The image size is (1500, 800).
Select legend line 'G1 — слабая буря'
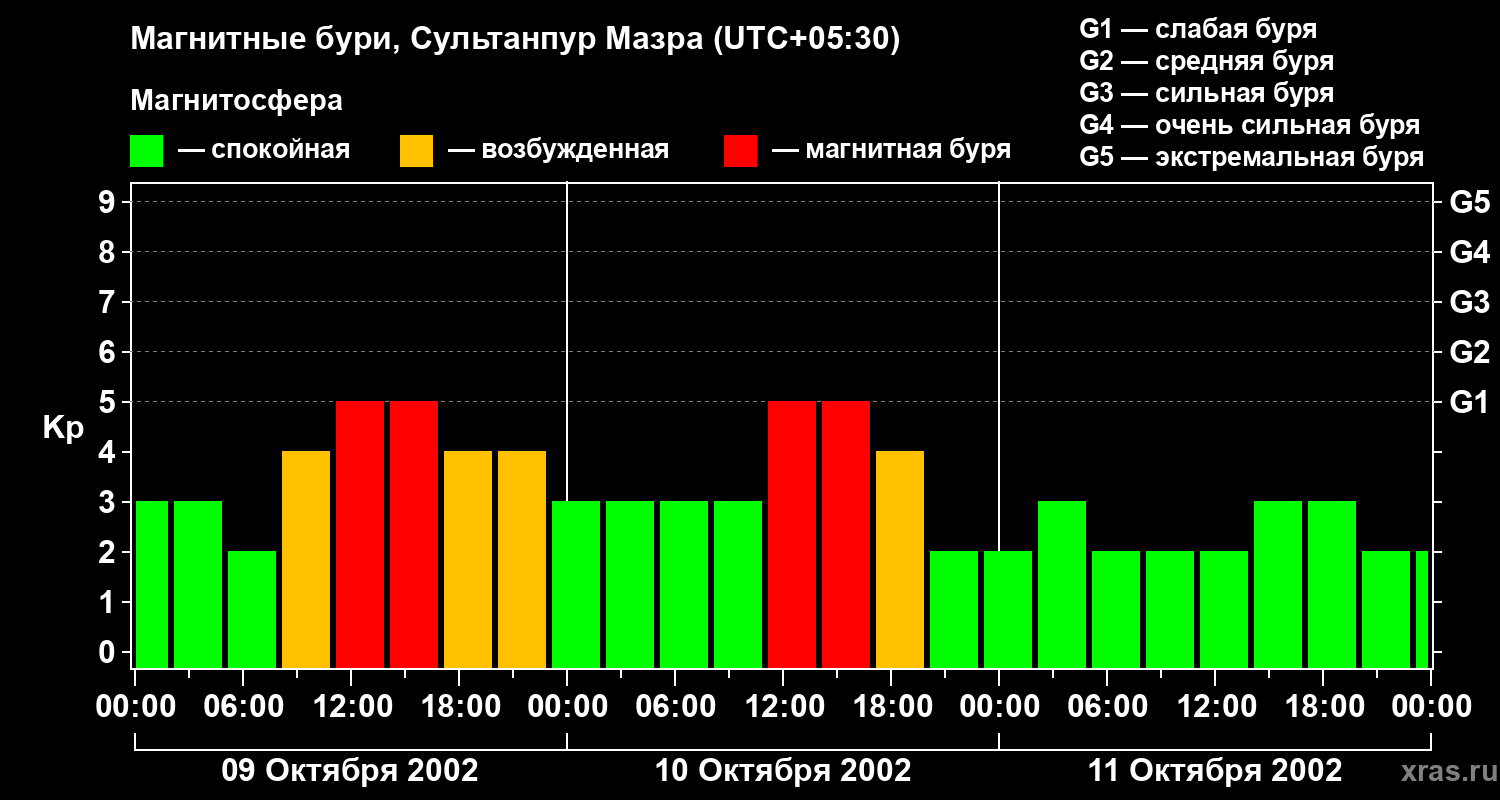(1198, 29)
